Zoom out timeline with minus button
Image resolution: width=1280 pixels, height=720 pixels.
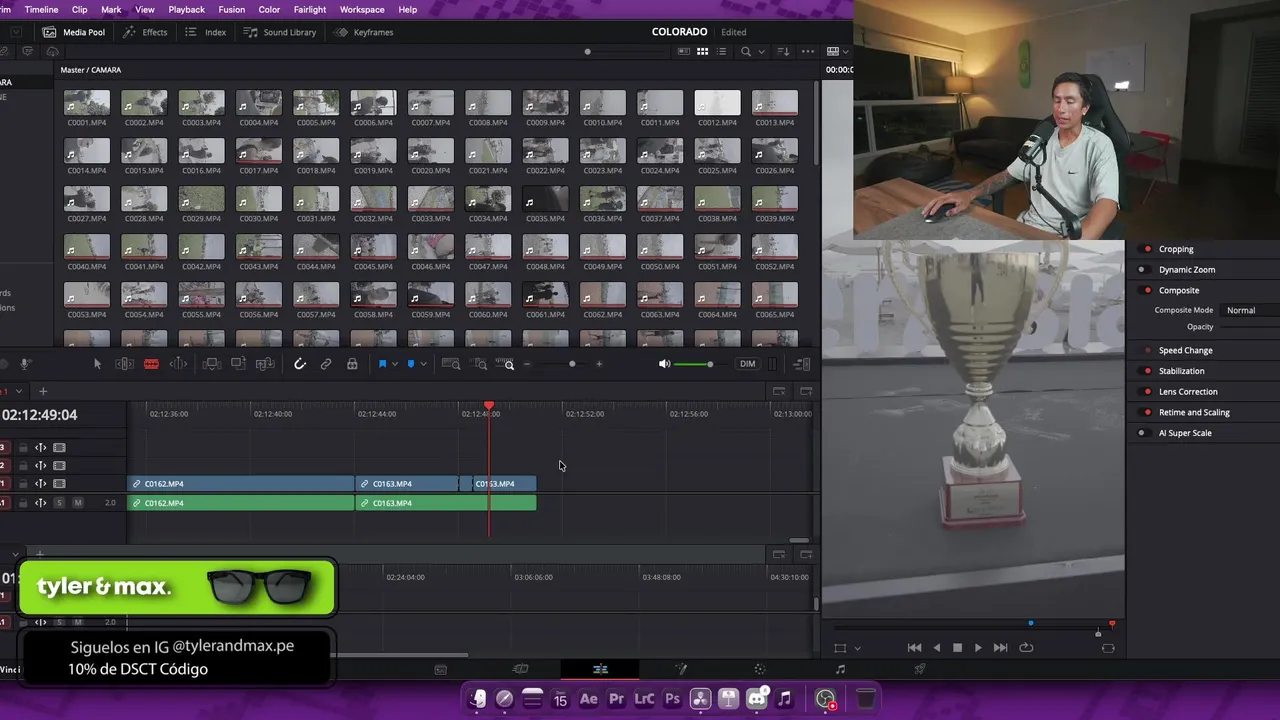click(527, 364)
